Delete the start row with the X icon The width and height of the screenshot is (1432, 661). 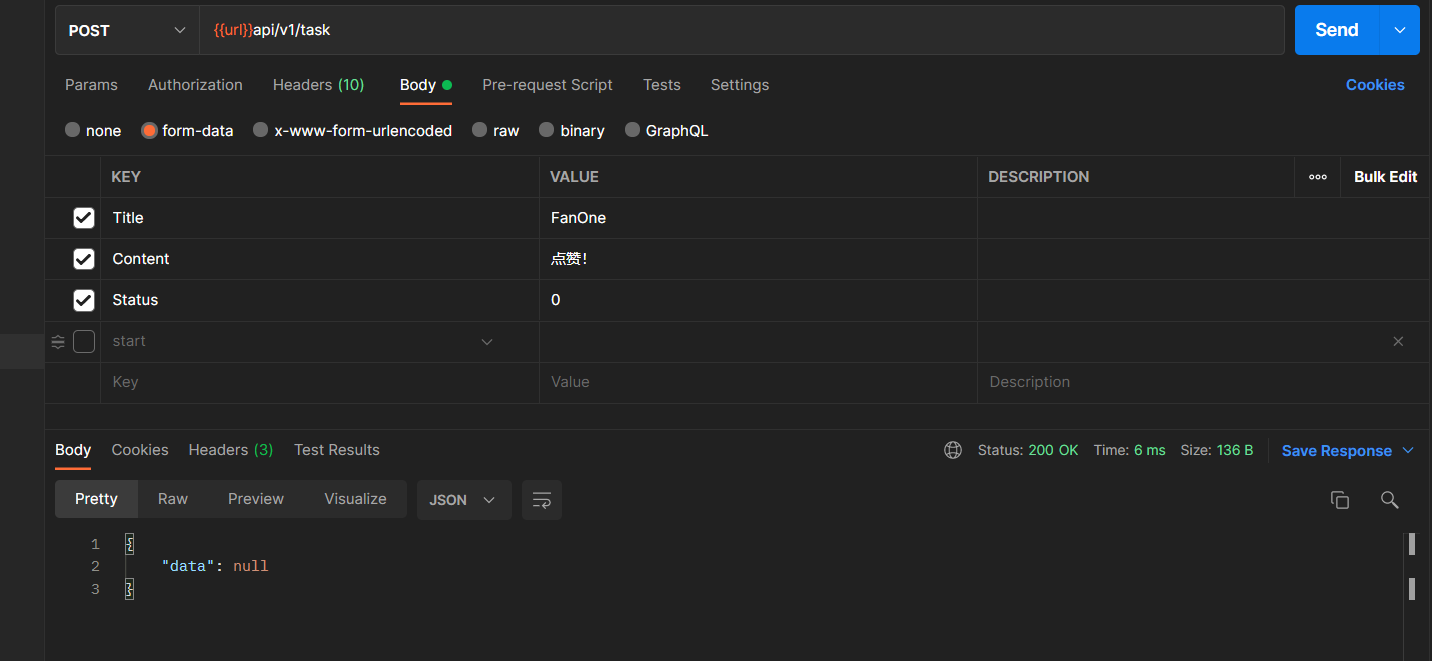[x=1398, y=342]
